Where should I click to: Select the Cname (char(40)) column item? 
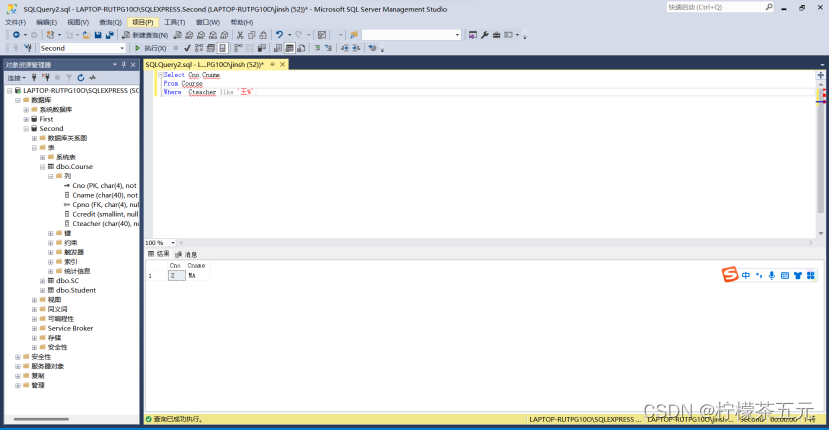coord(105,195)
